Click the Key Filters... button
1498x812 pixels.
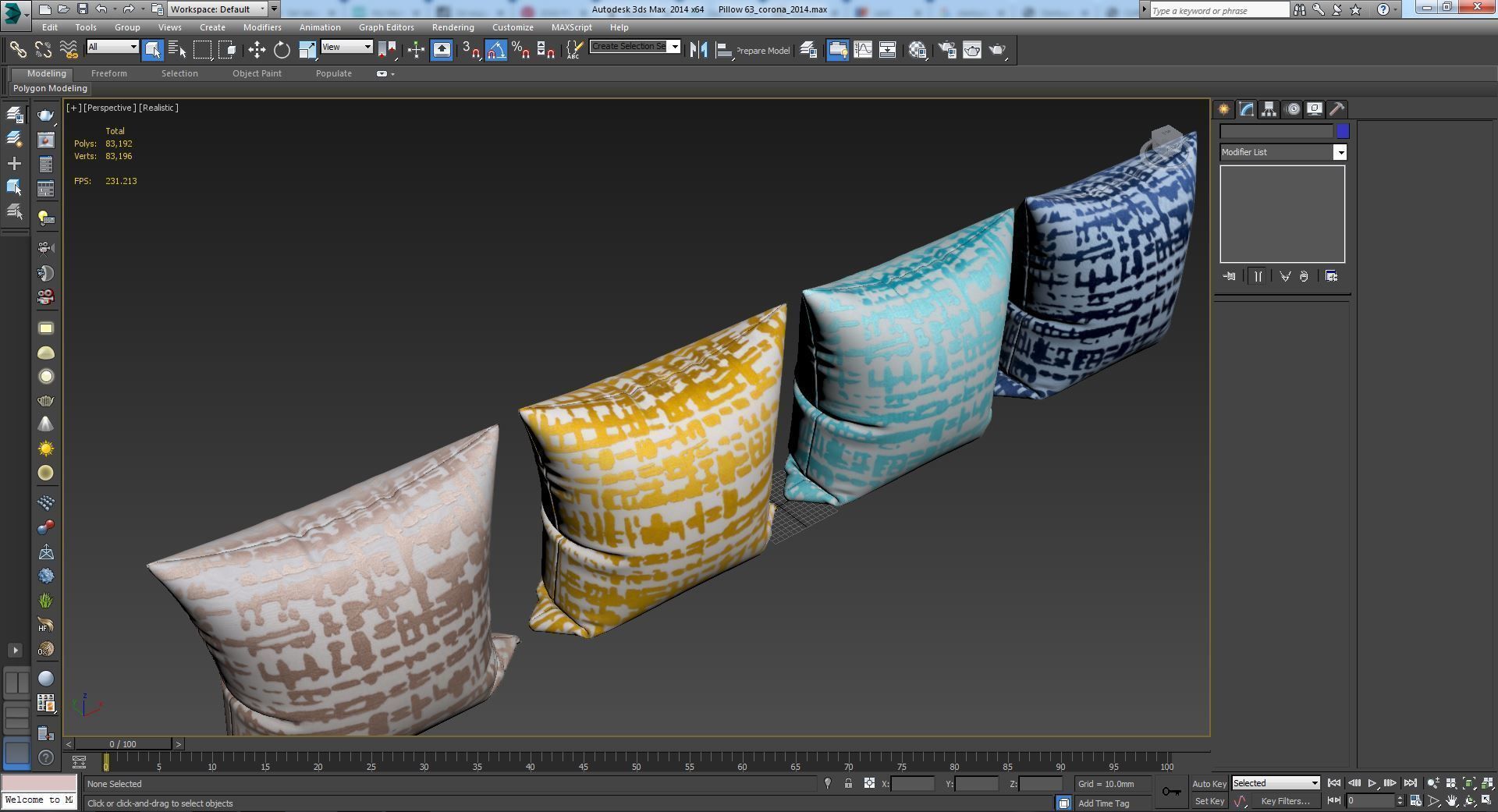point(1285,801)
